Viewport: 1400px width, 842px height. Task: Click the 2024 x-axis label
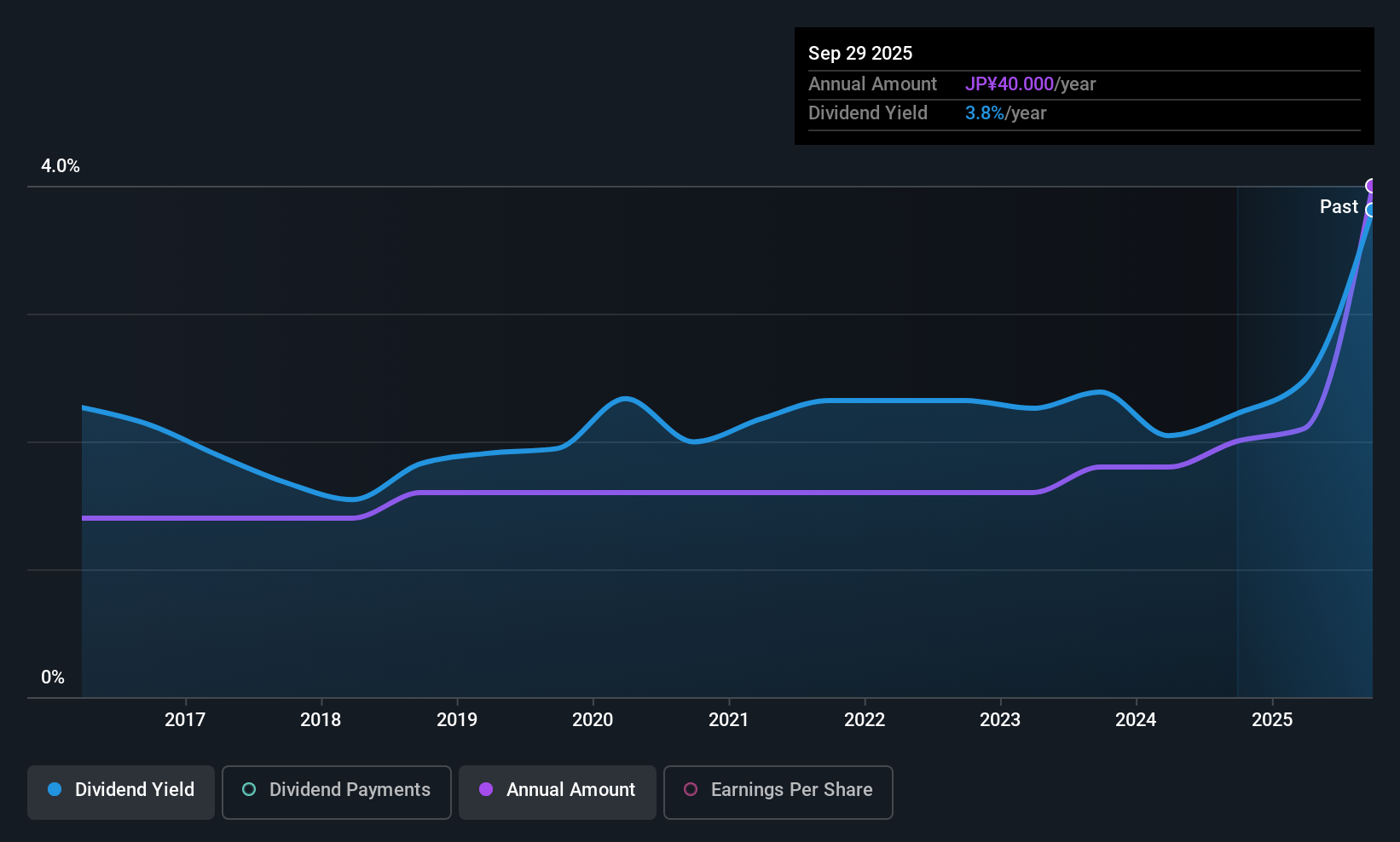[x=1136, y=720]
